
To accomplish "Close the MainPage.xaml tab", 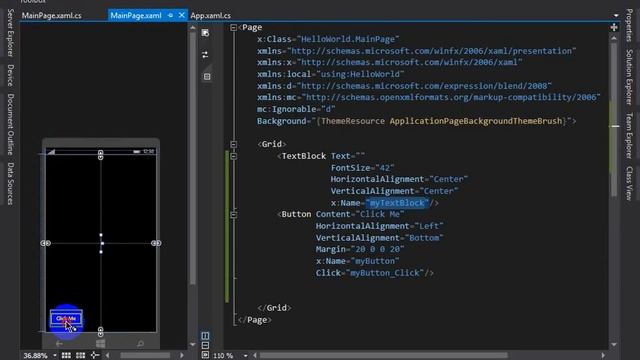I will click(182, 16).
